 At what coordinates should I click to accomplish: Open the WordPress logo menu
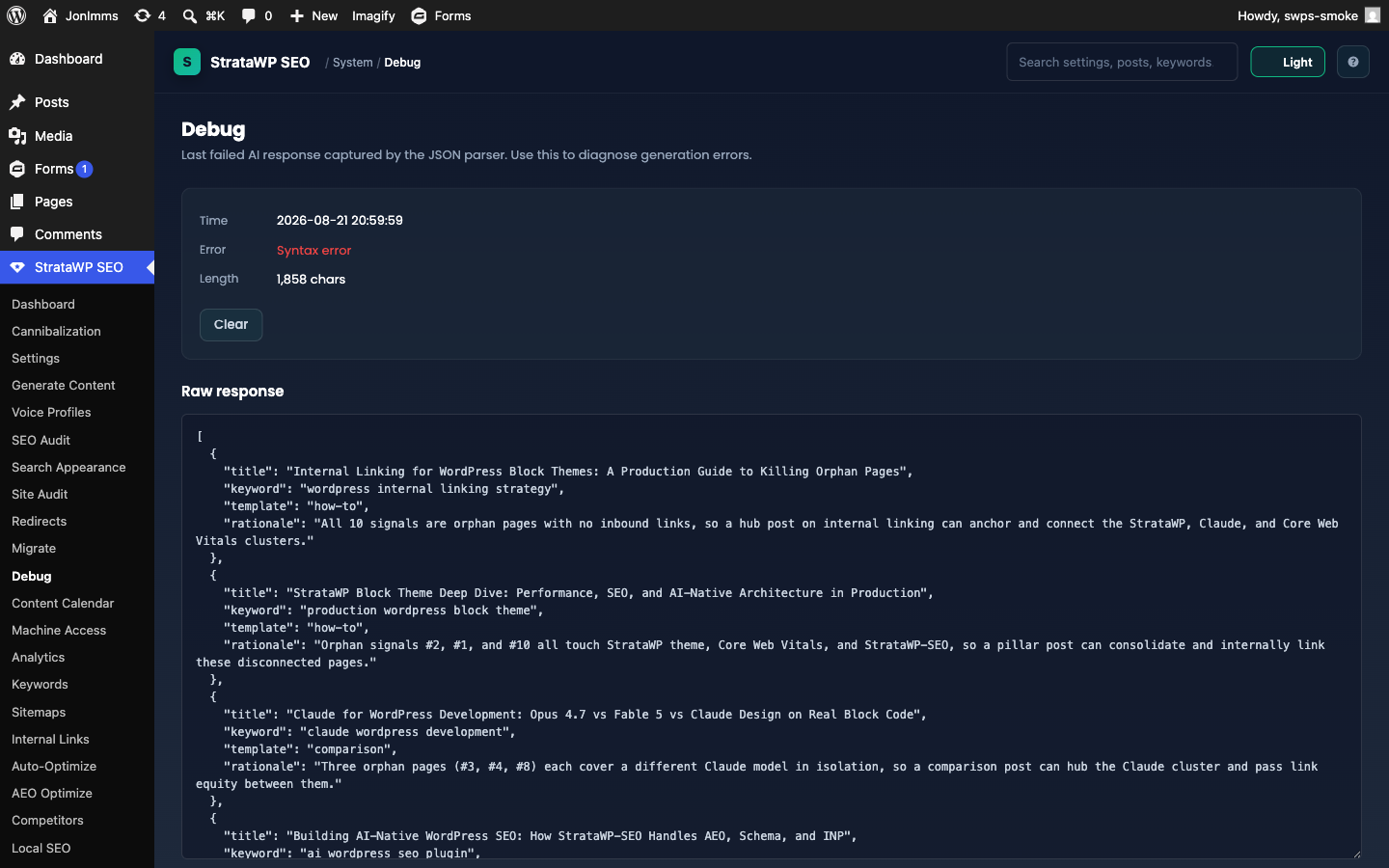(16, 15)
